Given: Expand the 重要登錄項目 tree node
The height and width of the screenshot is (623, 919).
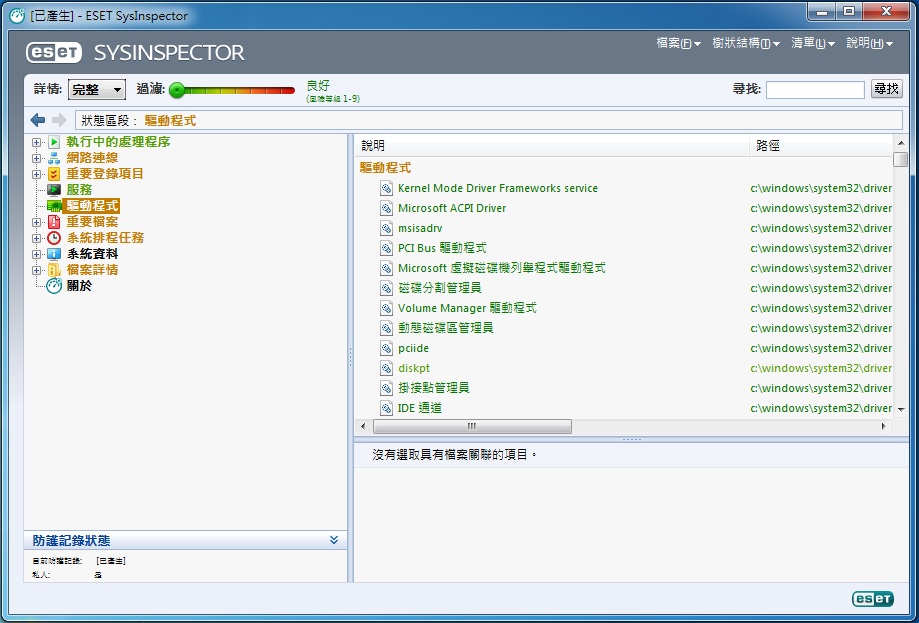Looking at the screenshot, I should (36, 174).
